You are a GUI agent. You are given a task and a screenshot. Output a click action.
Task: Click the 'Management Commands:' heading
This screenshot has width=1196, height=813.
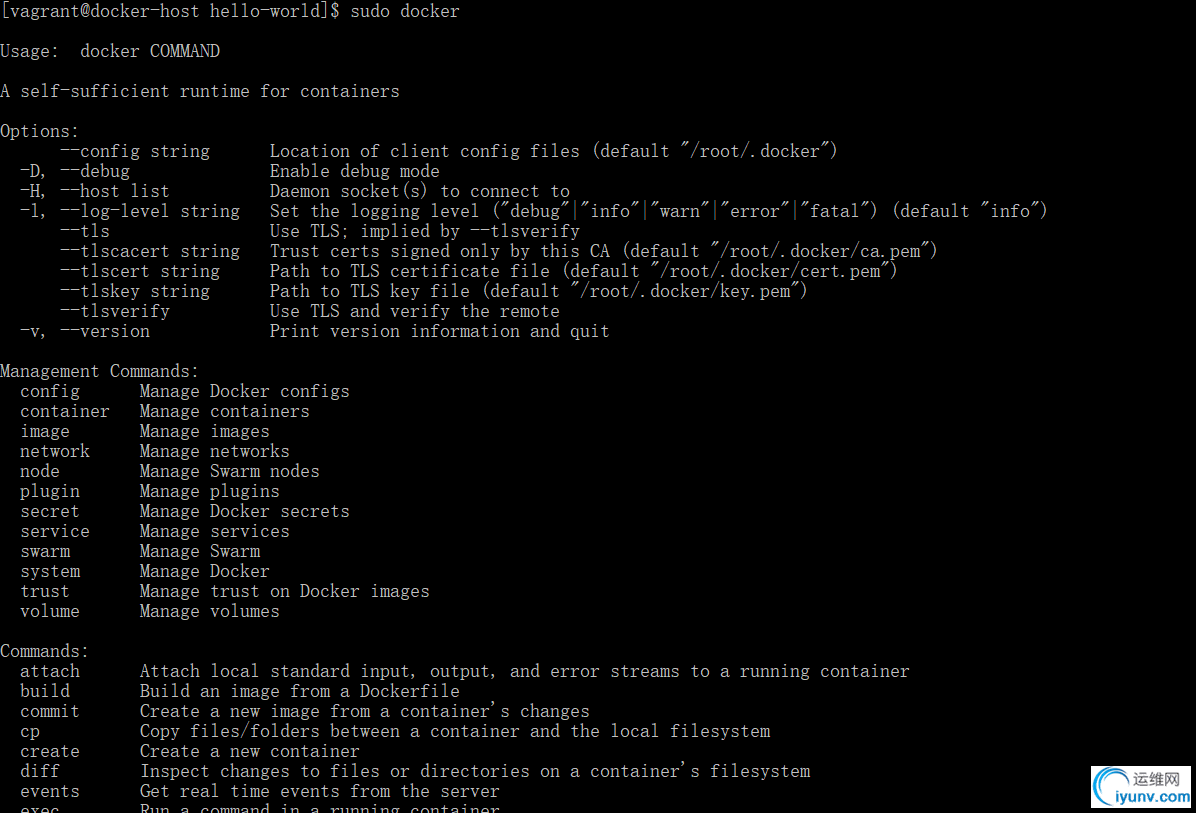point(99,371)
